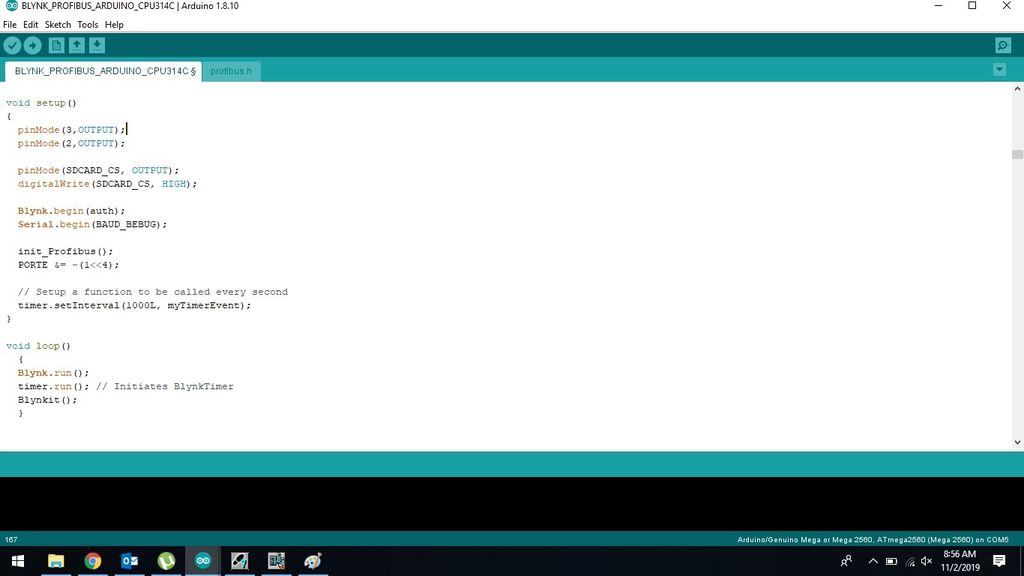
Task: Click the 'PORTE &= ~(1<<4);' line
Action: tap(69, 264)
